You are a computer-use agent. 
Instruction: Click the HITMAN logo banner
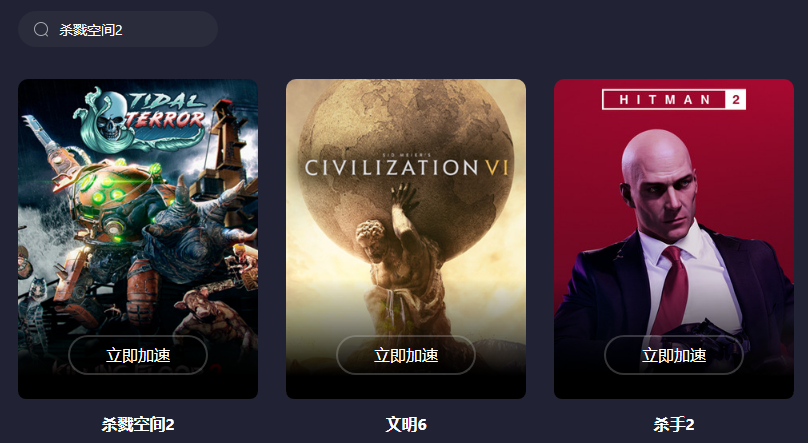tap(674, 99)
